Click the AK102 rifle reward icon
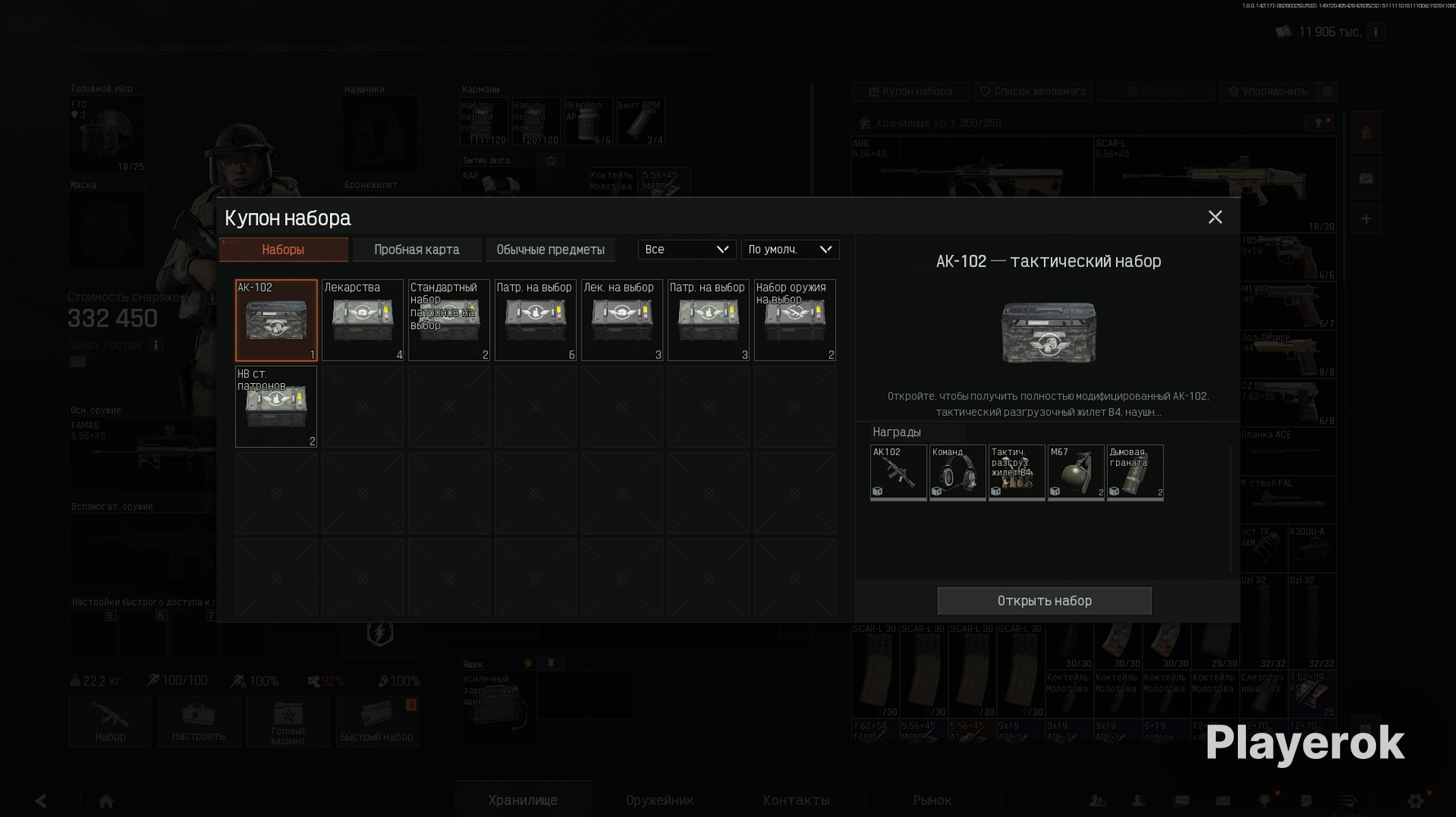Screen dimensions: 1456x817 [899, 472]
